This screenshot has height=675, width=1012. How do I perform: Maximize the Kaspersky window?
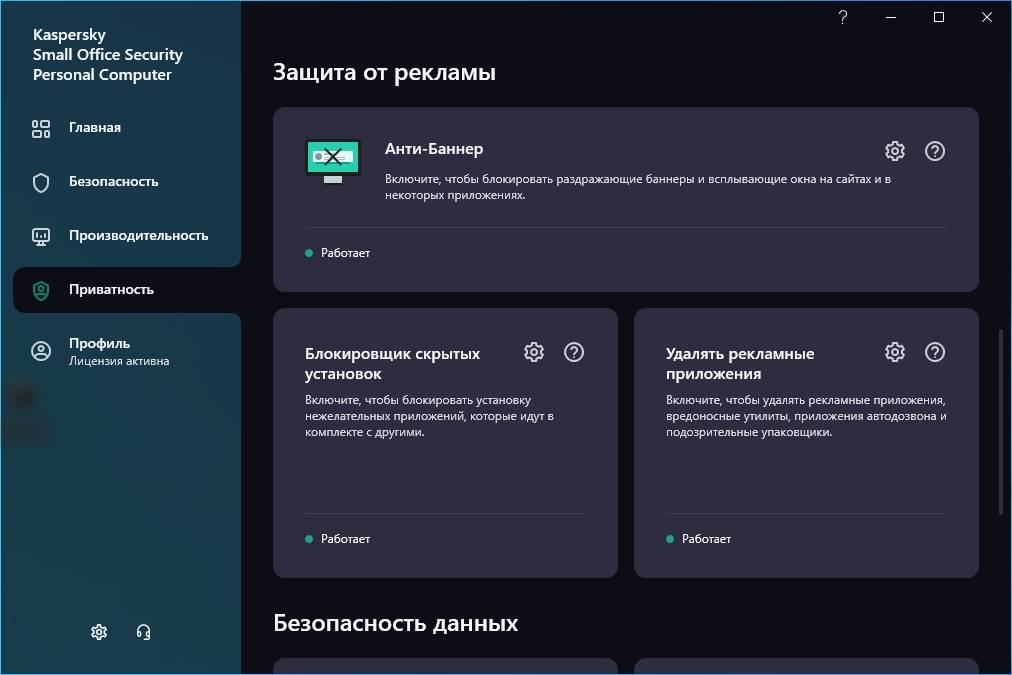tap(939, 17)
